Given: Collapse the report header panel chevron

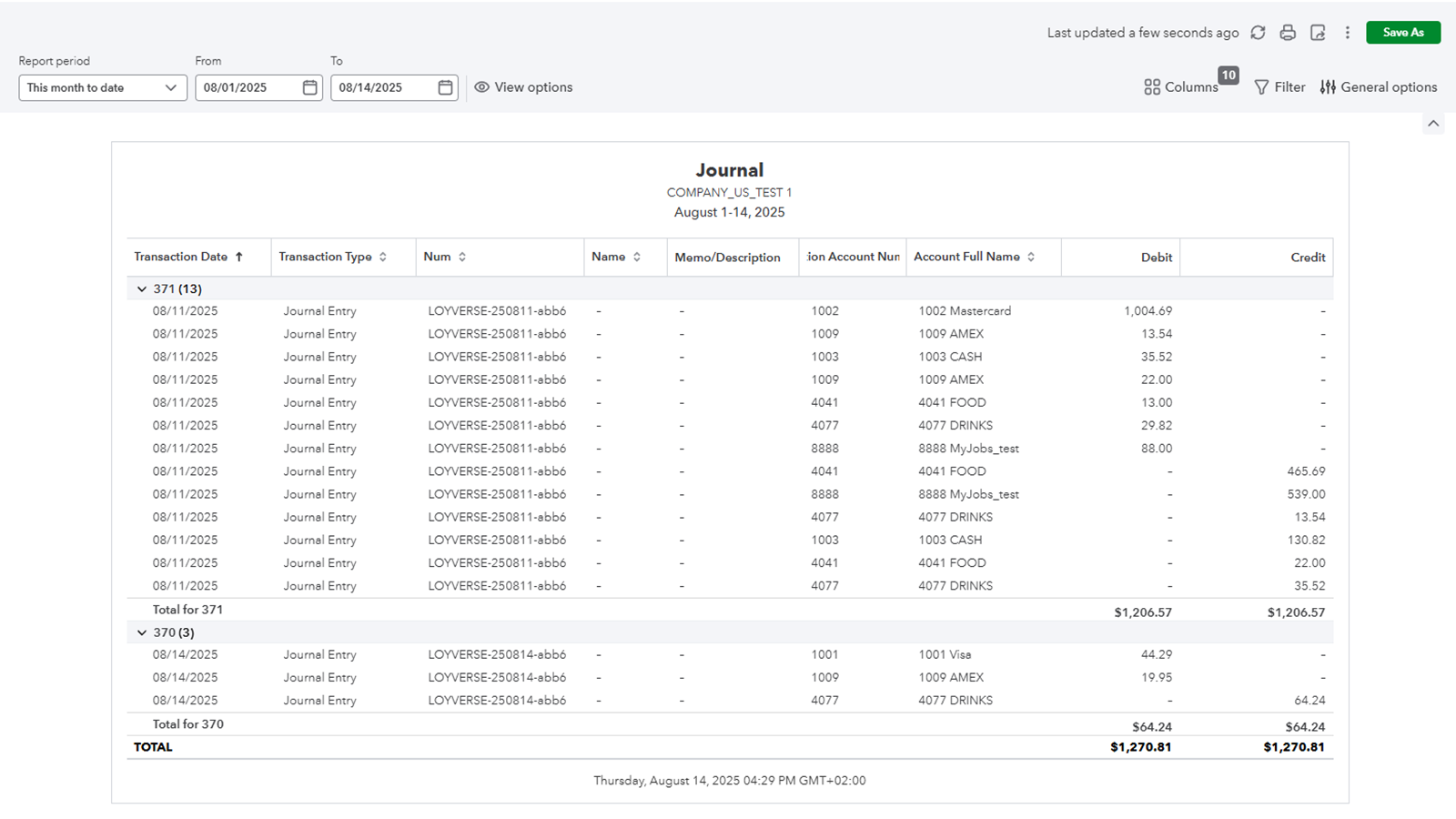Looking at the screenshot, I should [1433, 124].
